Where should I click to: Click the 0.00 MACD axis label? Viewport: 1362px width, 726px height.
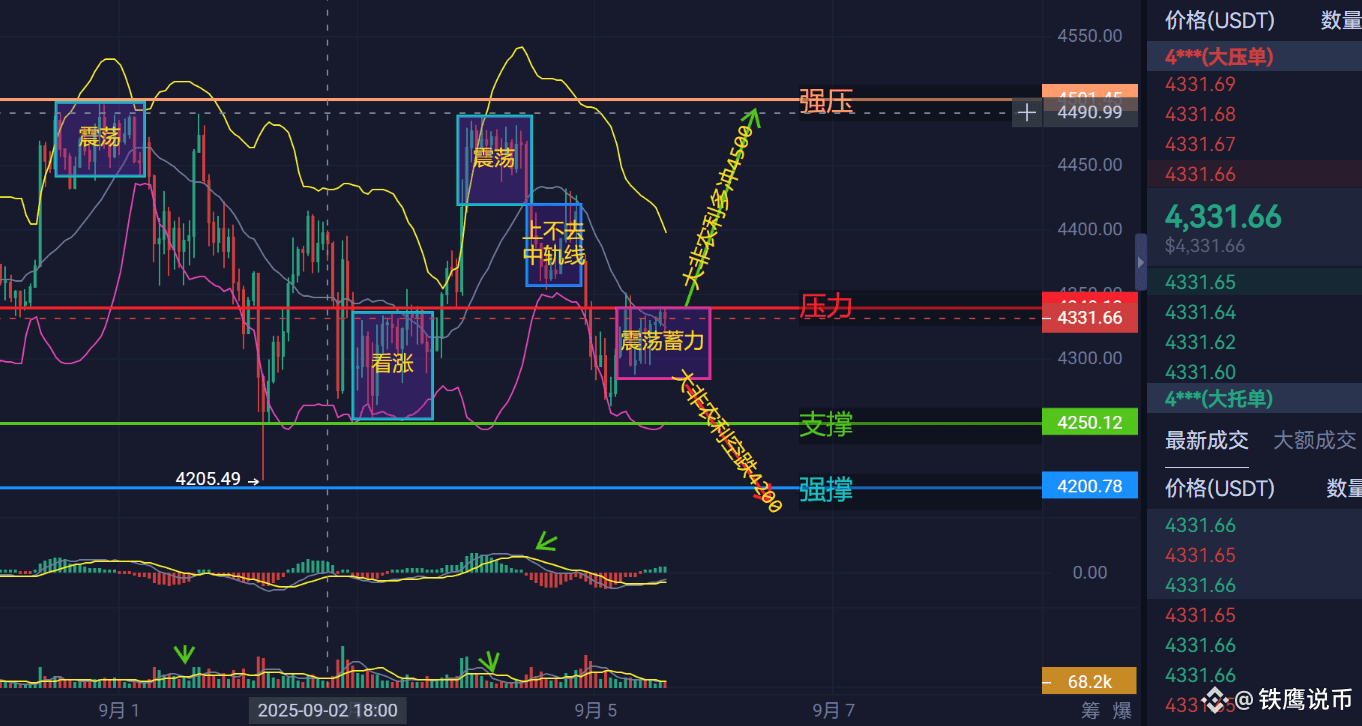click(x=1090, y=572)
